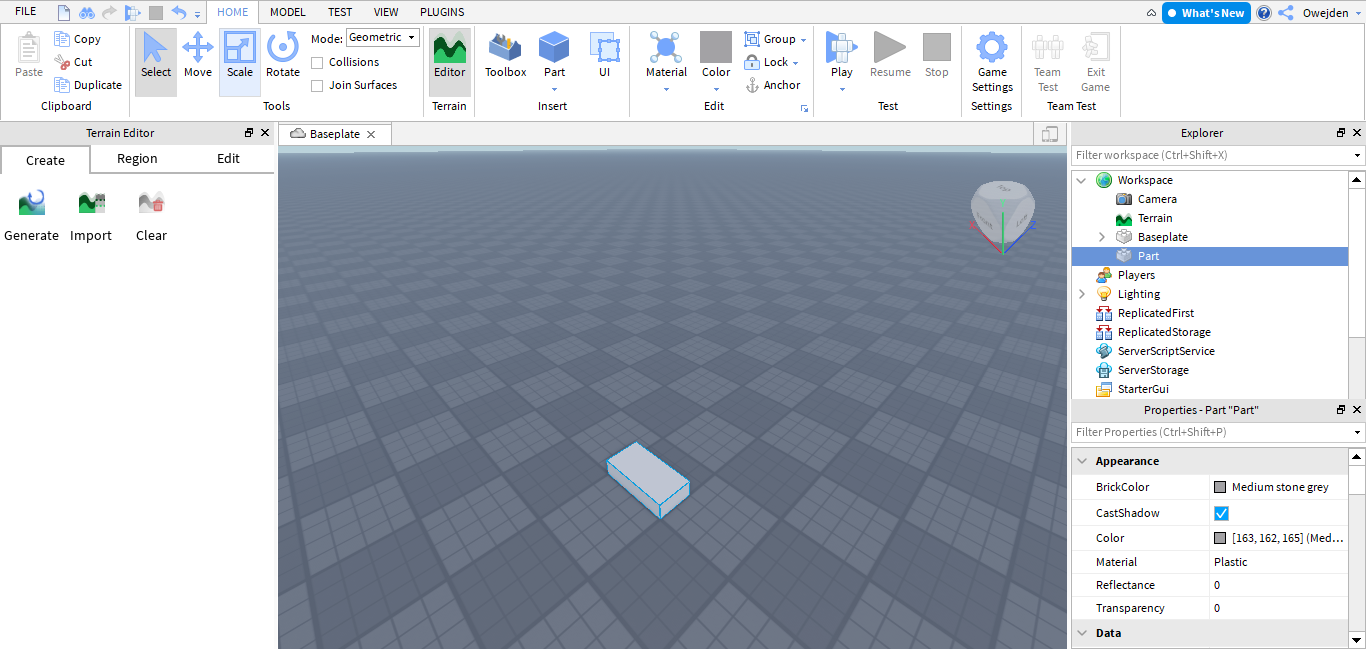Click Import in the Terrain Editor
This screenshot has height=651, width=1366.
[x=91, y=216]
